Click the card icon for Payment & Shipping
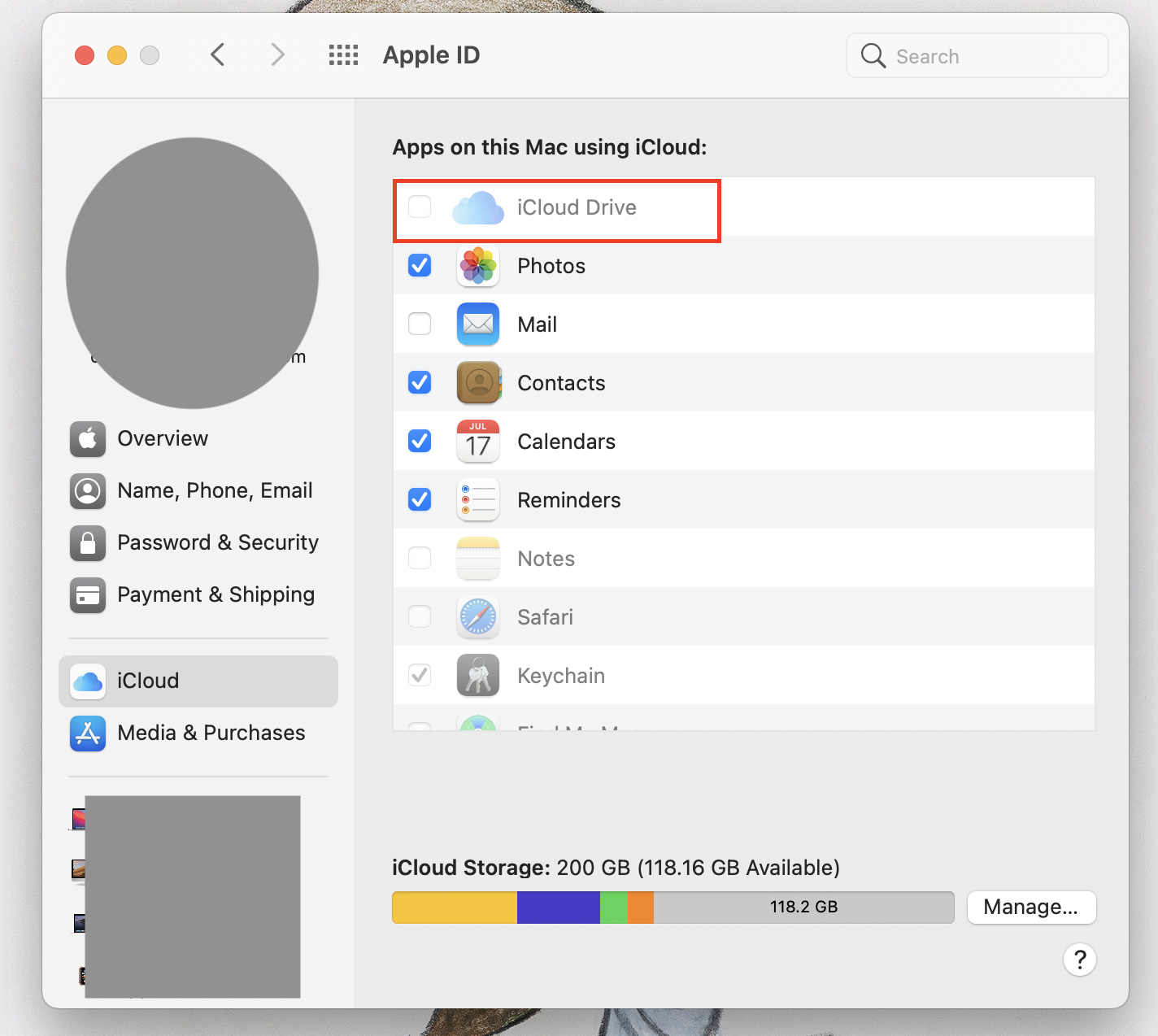Viewport: 1158px width, 1036px height. click(x=88, y=595)
